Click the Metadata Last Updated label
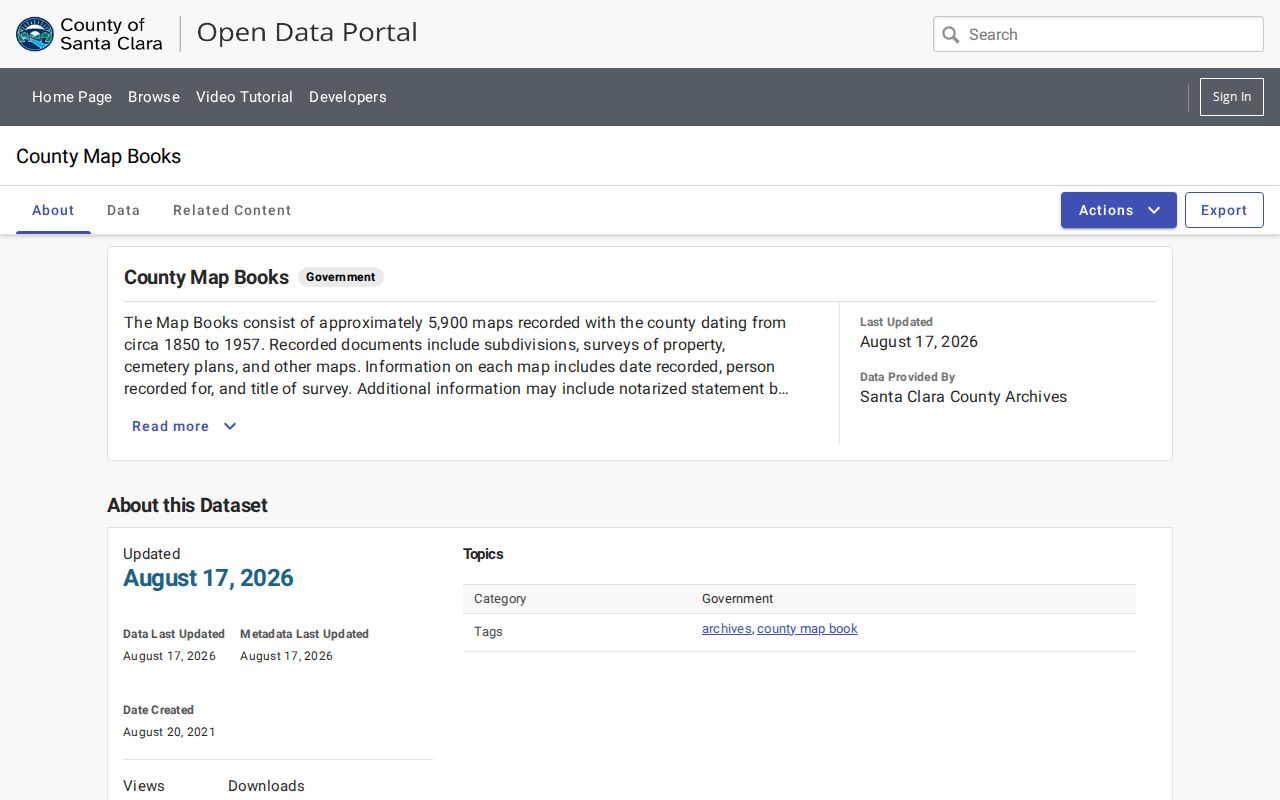 304,634
